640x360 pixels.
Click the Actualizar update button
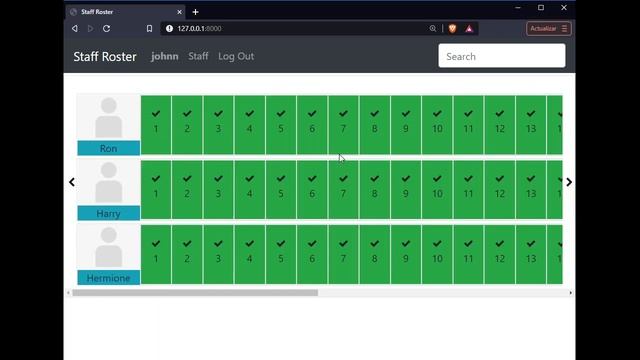click(x=549, y=29)
